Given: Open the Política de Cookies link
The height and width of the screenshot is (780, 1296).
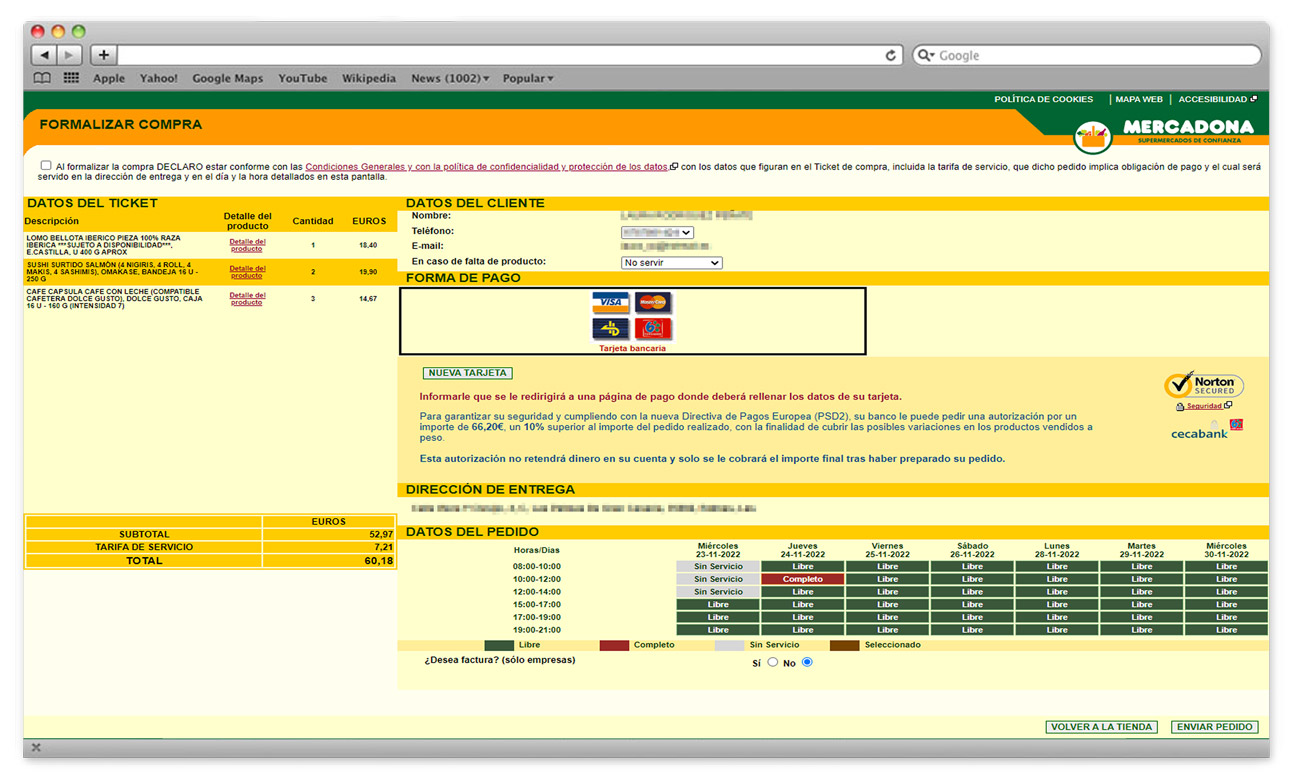Looking at the screenshot, I should [x=1043, y=99].
